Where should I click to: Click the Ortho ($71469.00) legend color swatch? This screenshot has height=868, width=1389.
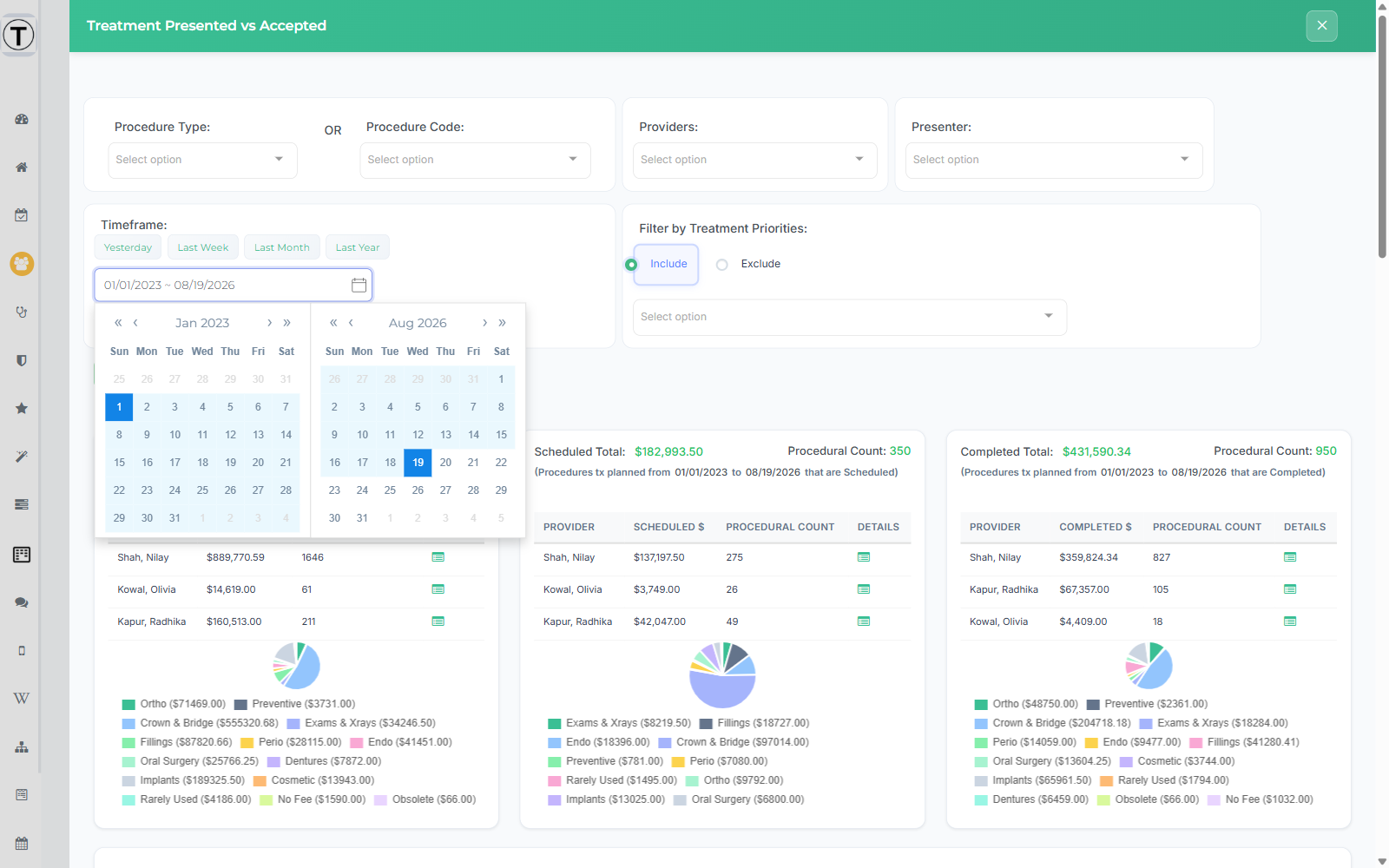(x=128, y=705)
